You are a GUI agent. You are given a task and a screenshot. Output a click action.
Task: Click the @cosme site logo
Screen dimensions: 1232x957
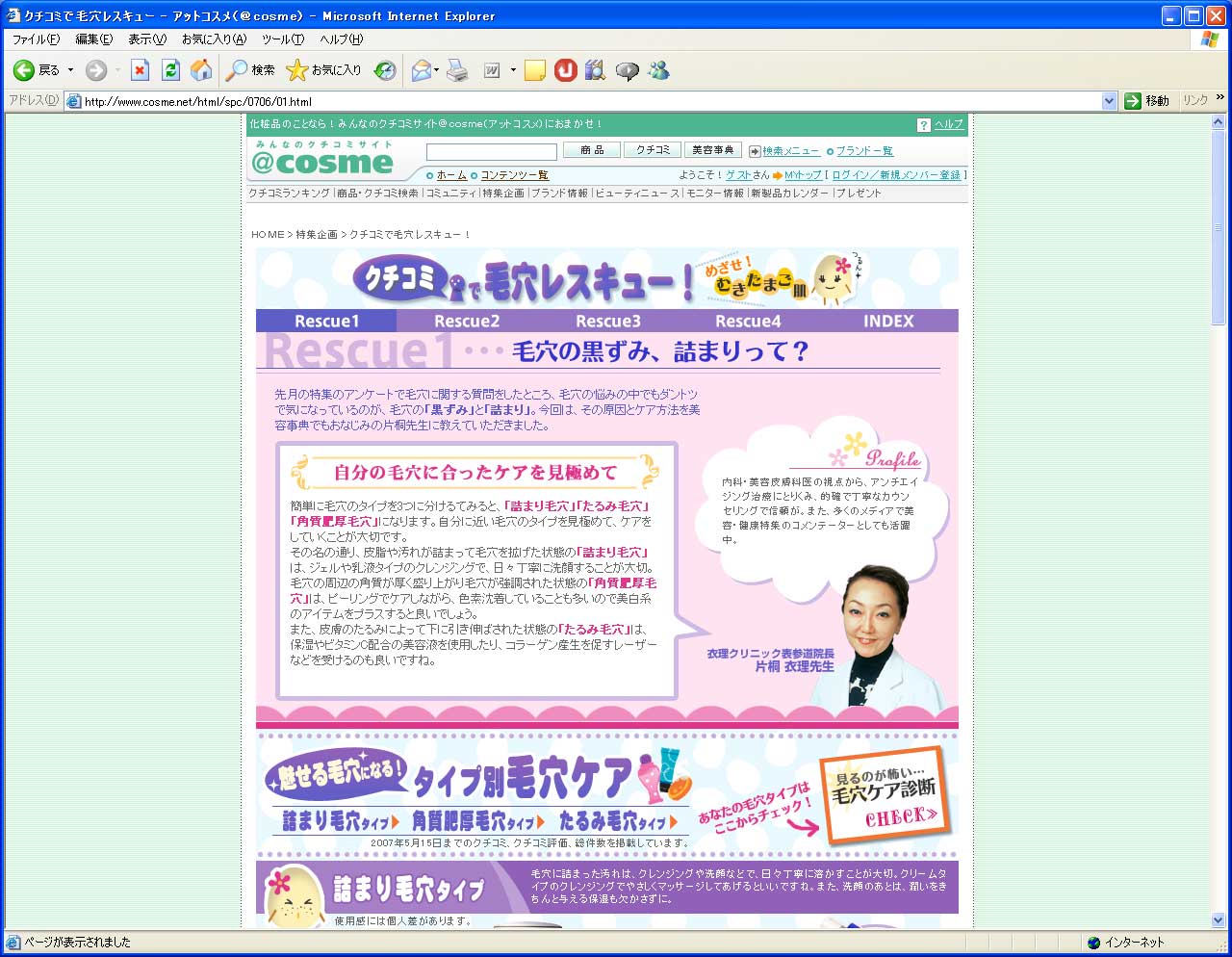coord(322,159)
